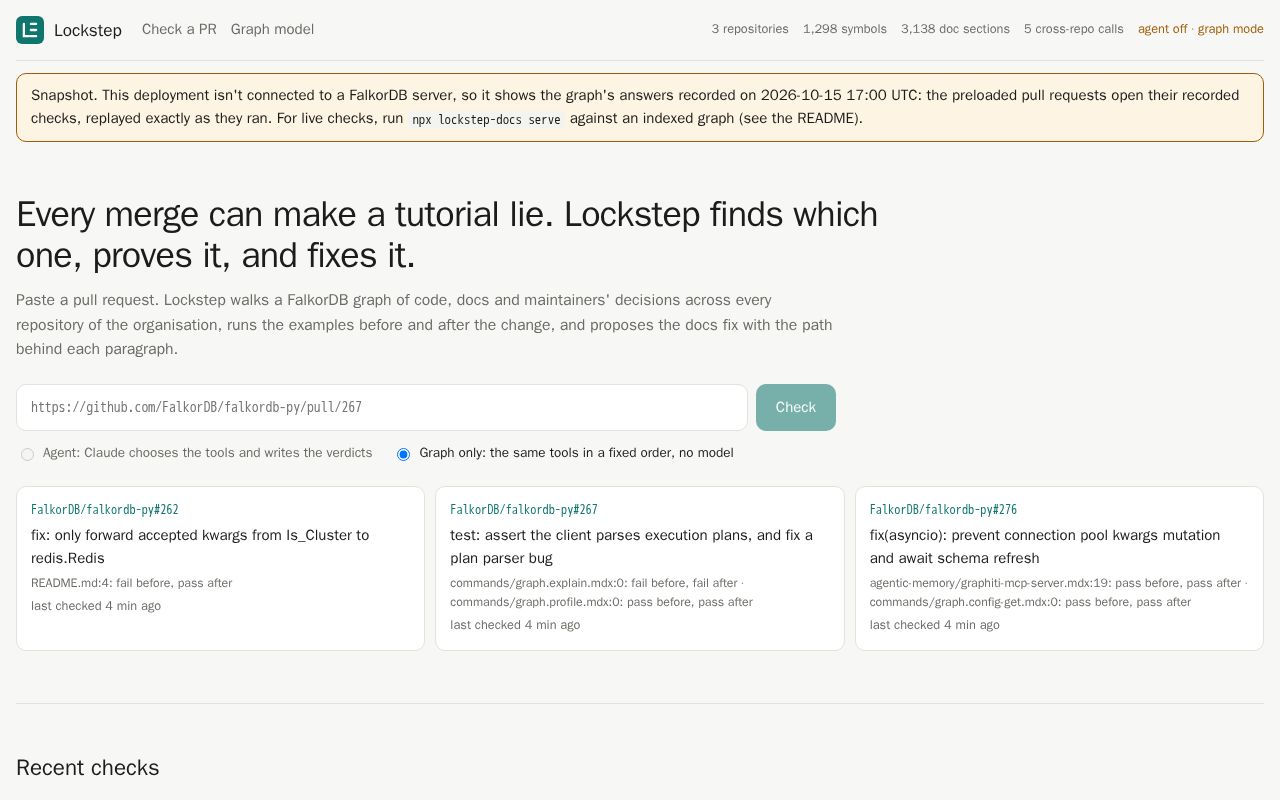Focus the pull request URL input field
Screen dimensions: 1280x800
click(x=382, y=407)
